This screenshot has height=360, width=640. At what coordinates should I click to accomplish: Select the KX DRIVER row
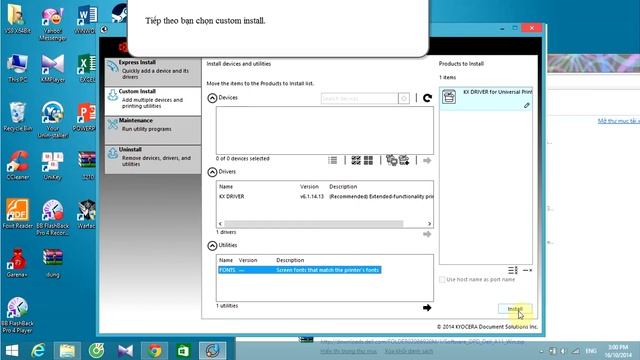(x=325, y=197)
